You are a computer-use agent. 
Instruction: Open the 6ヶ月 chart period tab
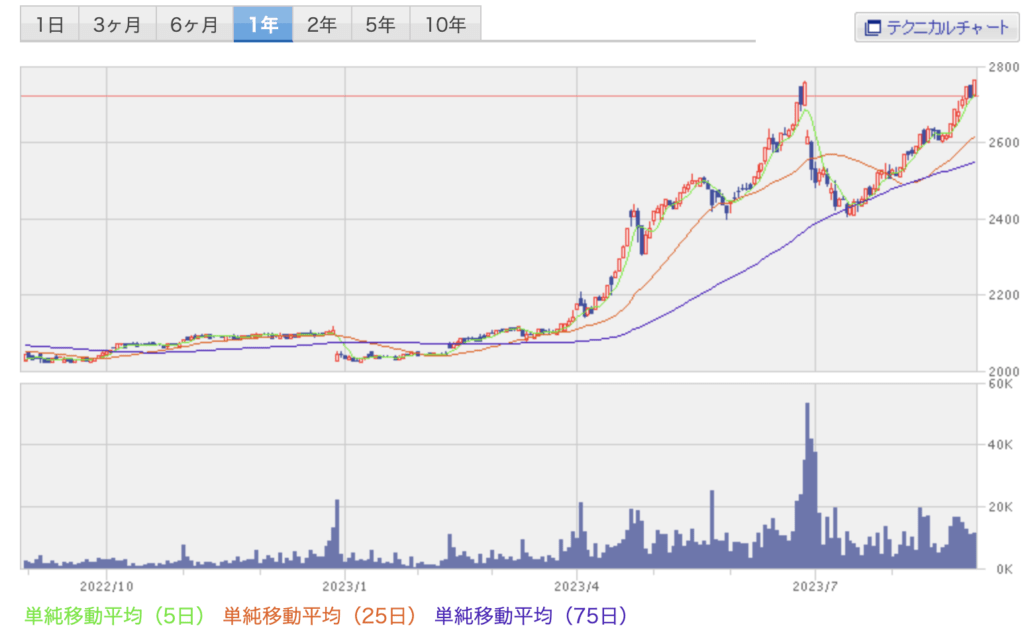[x=194, y=25]
